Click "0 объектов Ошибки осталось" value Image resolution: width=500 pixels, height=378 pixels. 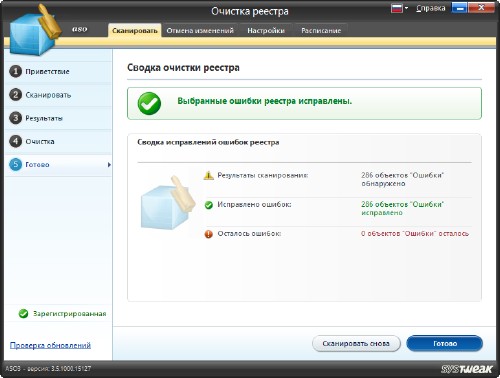tap(415, 234)
